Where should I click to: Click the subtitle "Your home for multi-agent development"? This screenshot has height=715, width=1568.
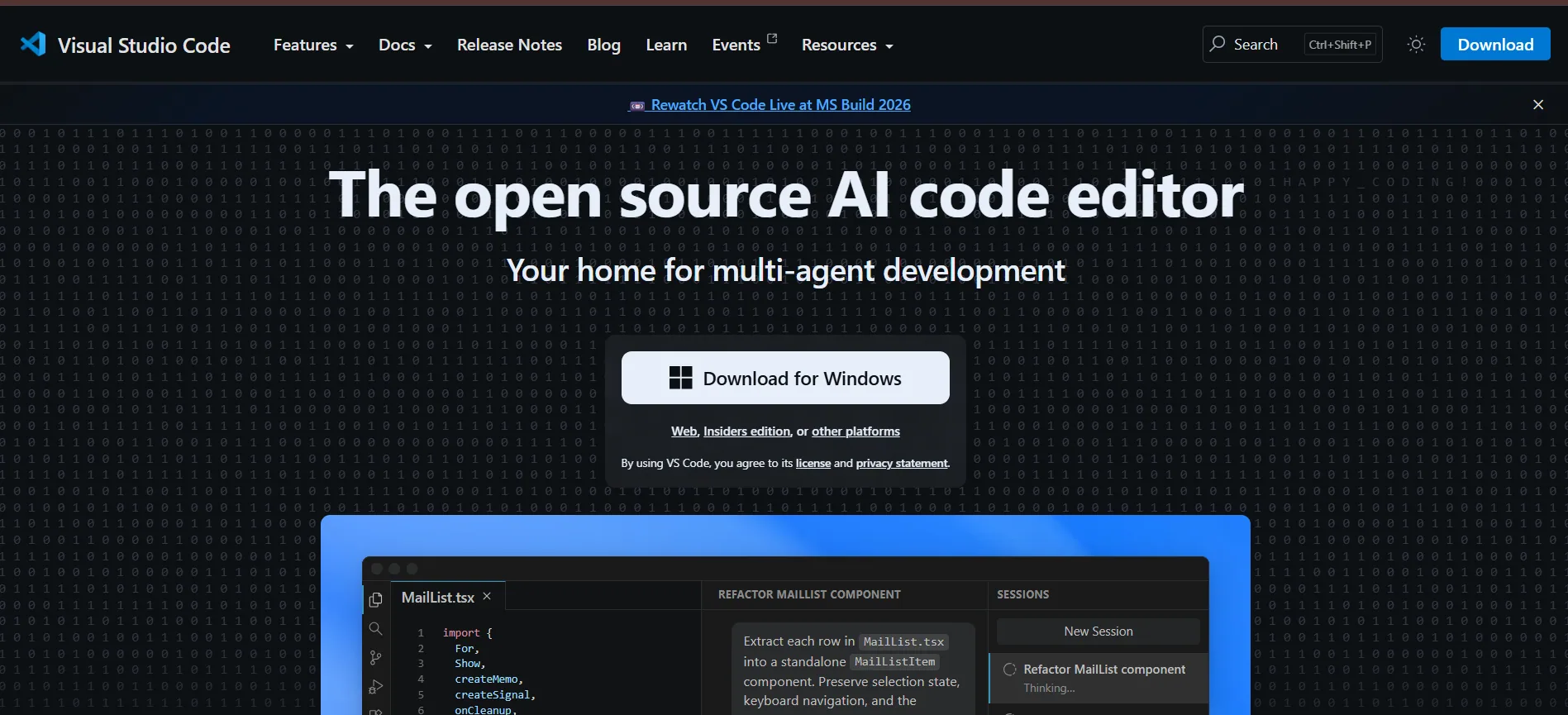tap(785, 270)
